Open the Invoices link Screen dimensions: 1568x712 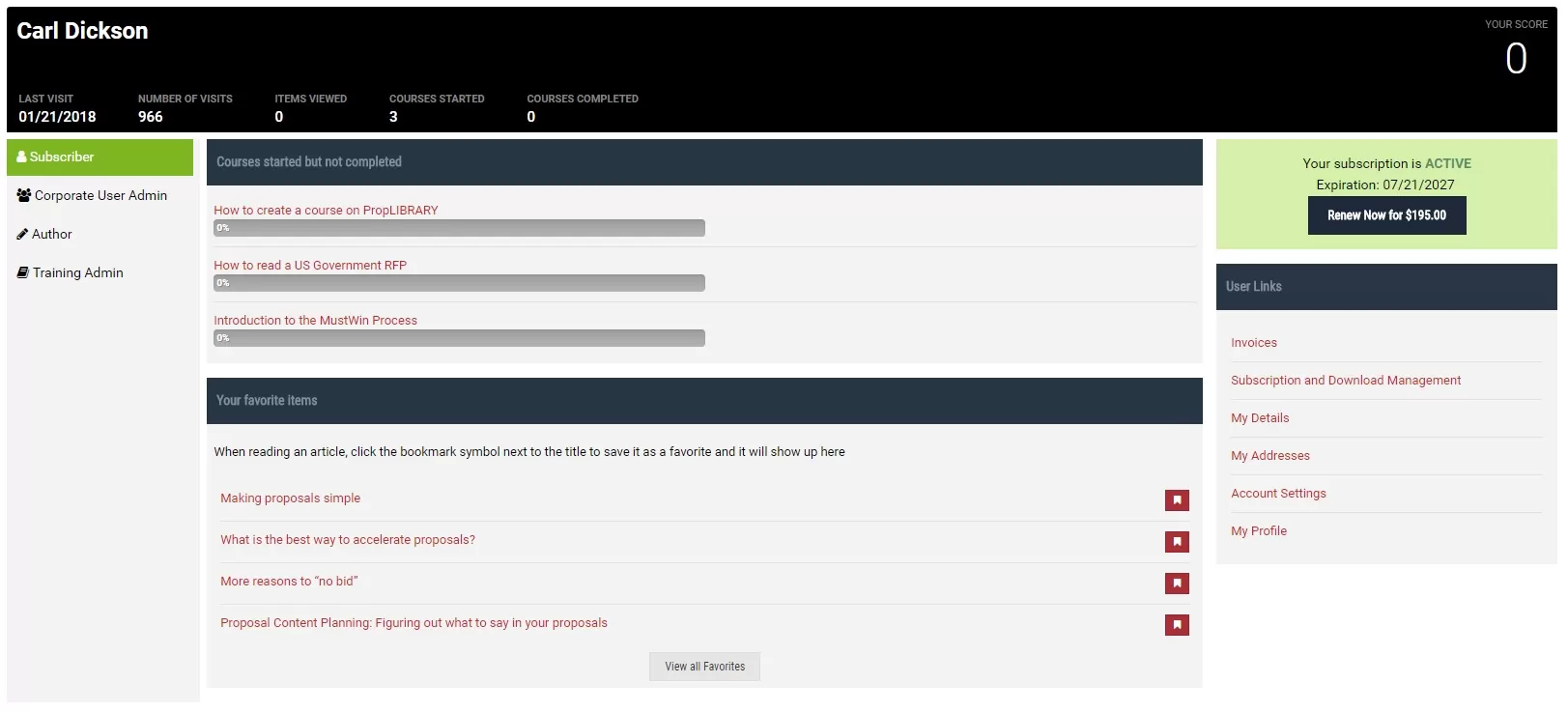pos(1253,343)
